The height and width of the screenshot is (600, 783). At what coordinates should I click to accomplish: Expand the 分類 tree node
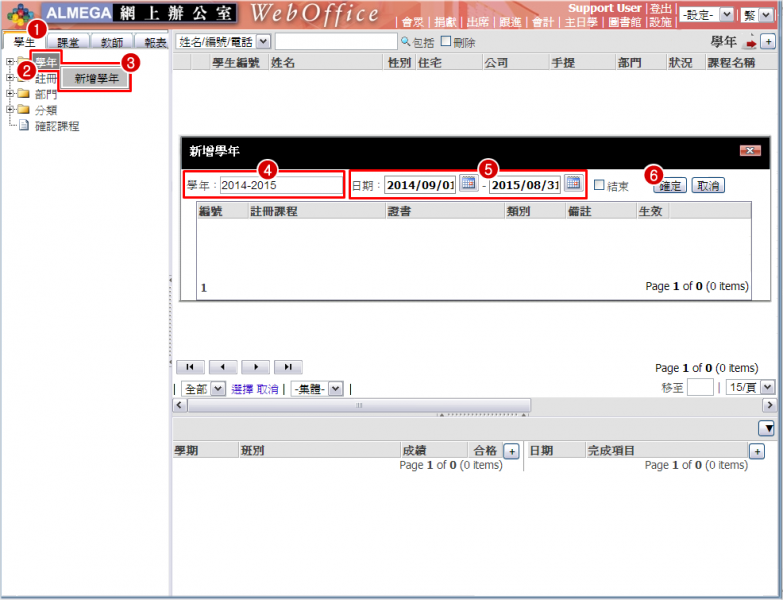[9, 110]
